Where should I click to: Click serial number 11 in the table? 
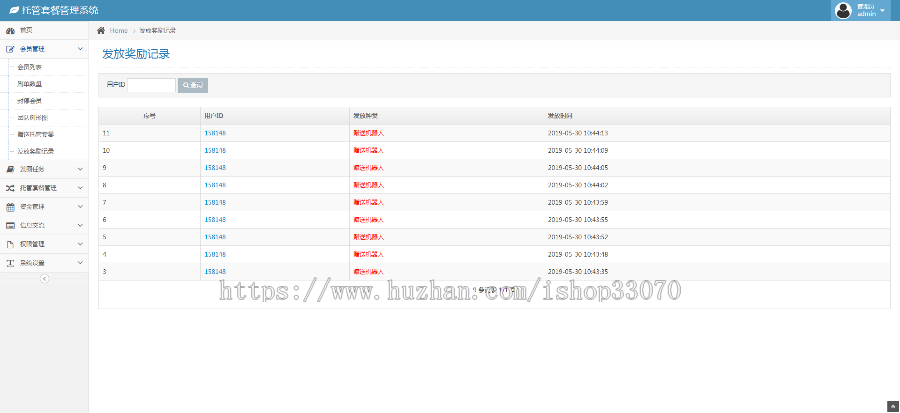click(106, 133)
